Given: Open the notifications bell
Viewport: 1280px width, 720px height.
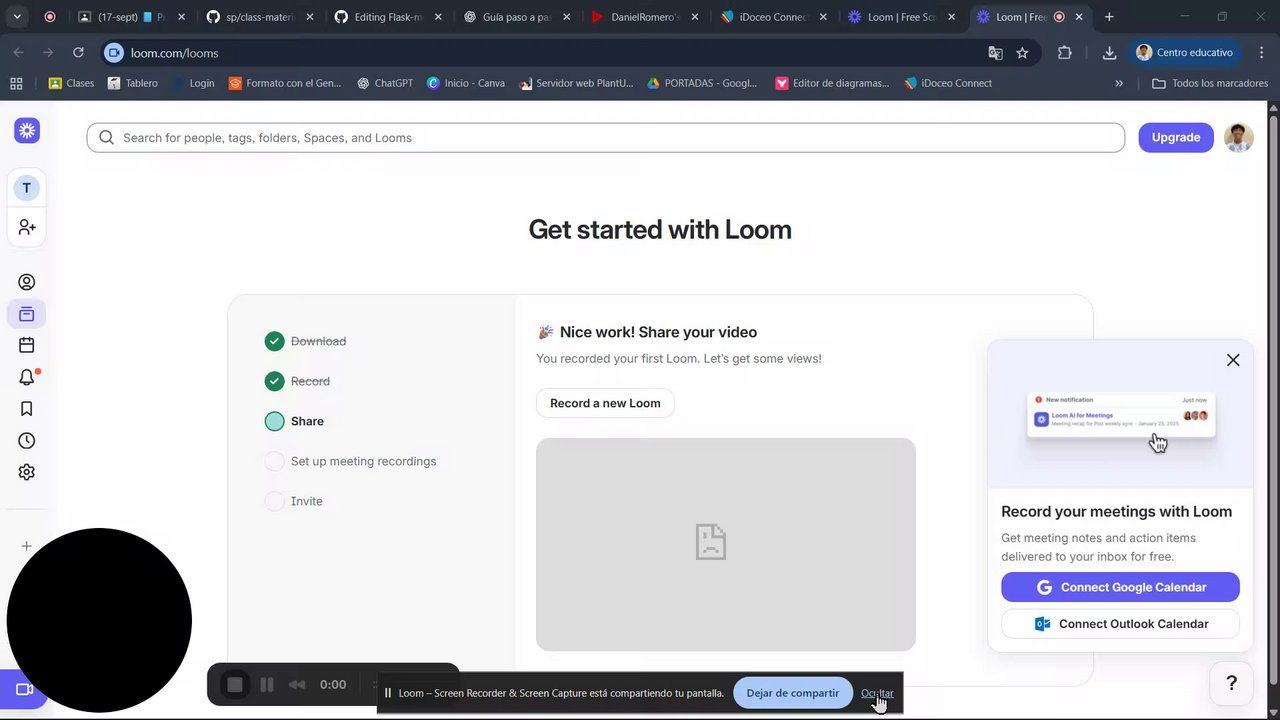Looking at the screenshot, I should [27, 377].
